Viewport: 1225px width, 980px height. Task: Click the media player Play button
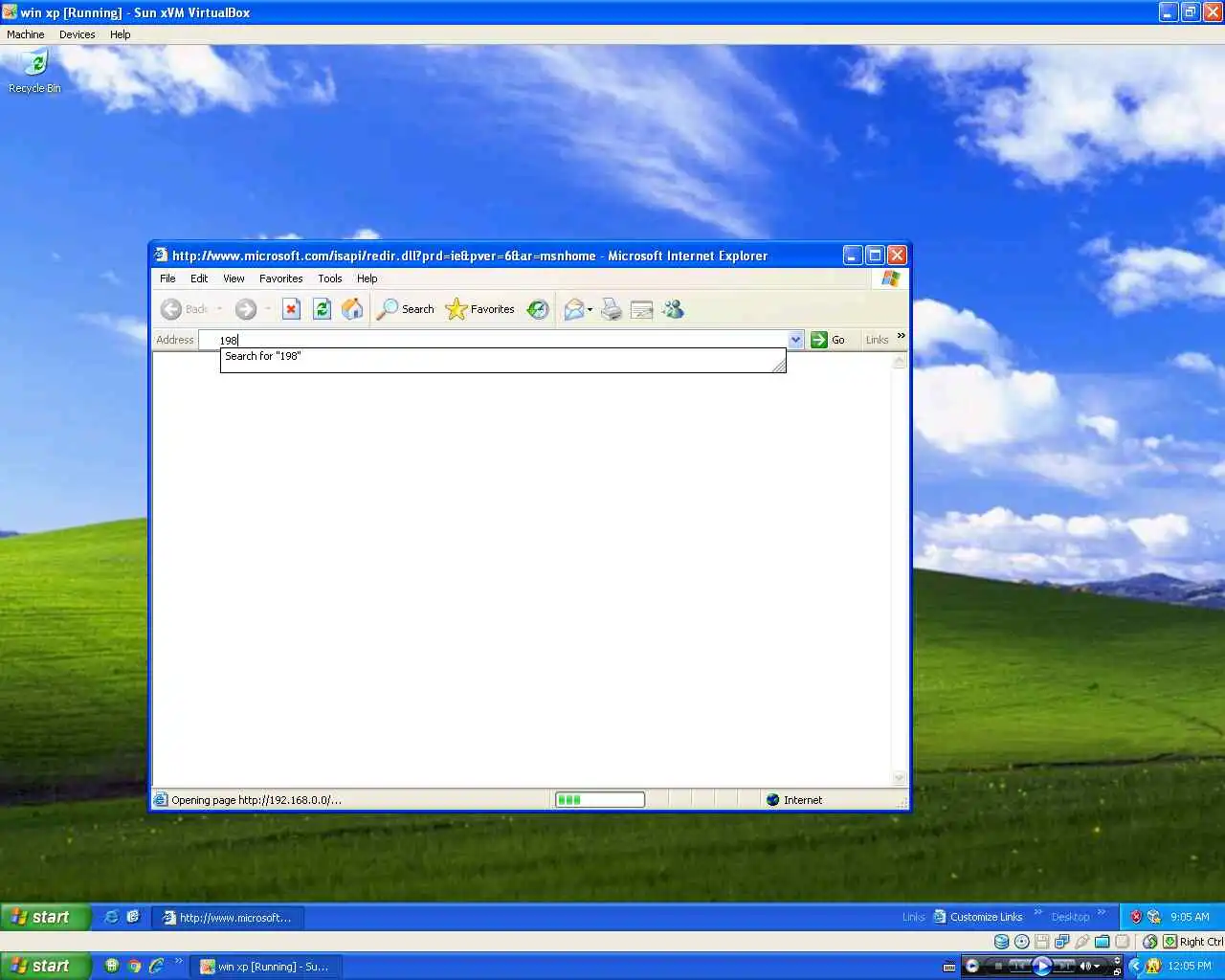(x=1042, y=966)
